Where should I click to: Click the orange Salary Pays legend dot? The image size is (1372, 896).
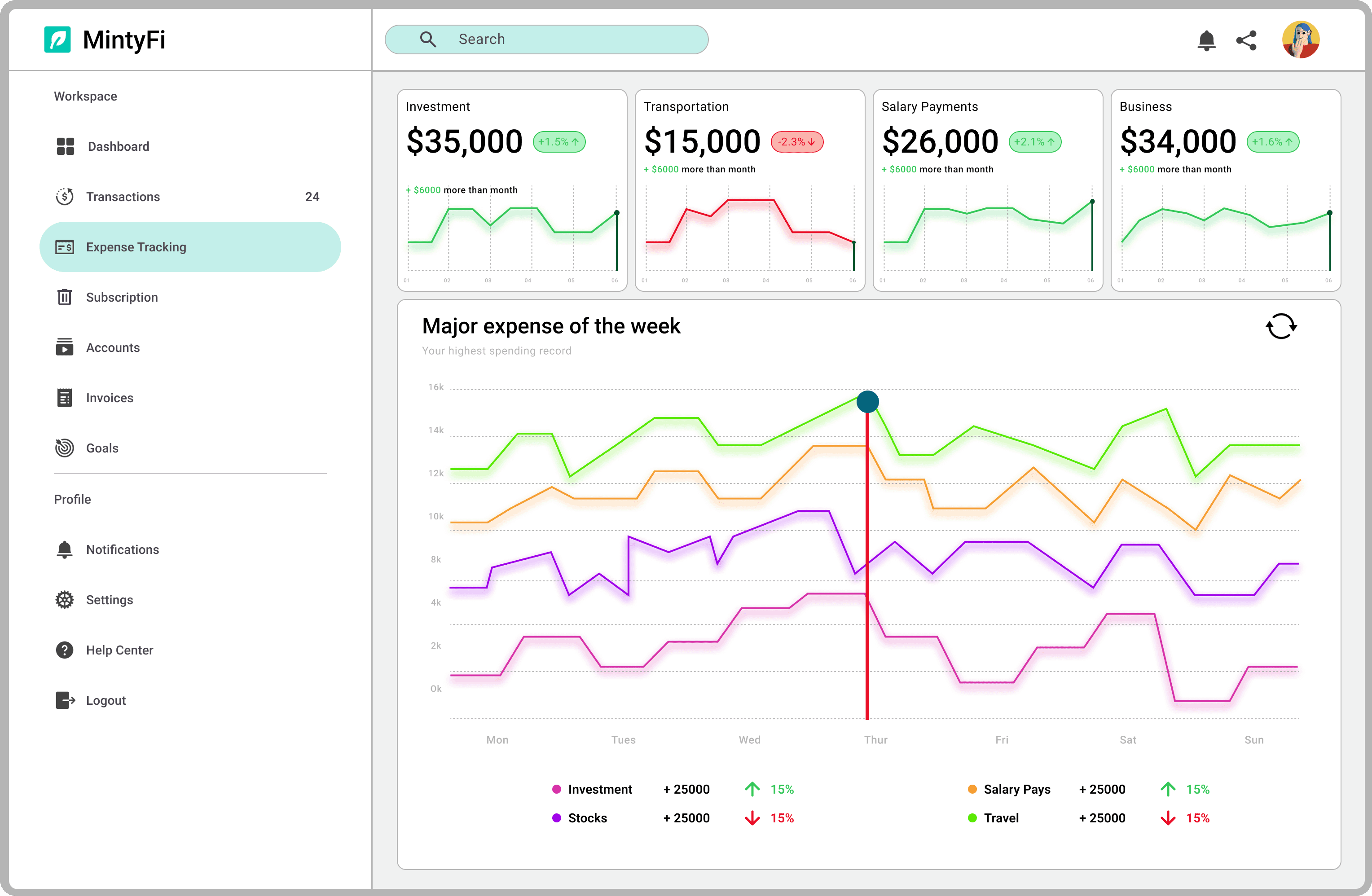(972, 789)
